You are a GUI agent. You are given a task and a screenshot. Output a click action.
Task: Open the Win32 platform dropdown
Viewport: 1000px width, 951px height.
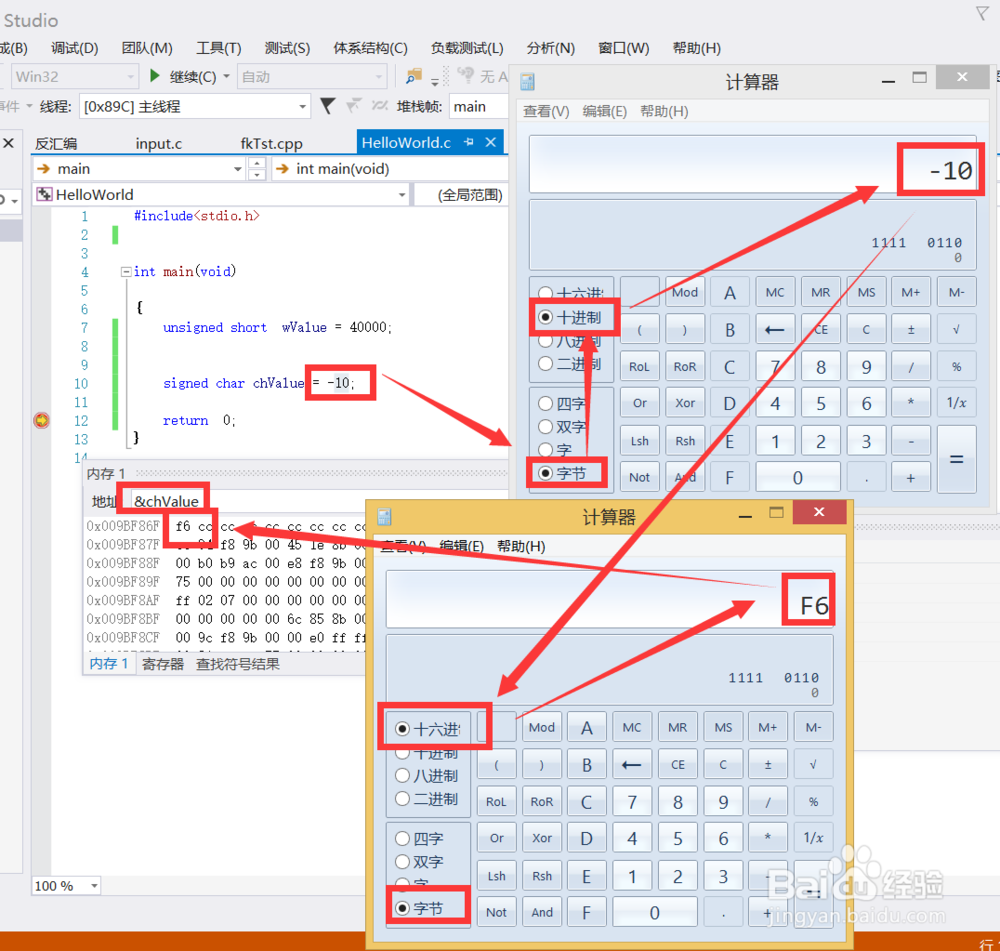coord(128,75)
